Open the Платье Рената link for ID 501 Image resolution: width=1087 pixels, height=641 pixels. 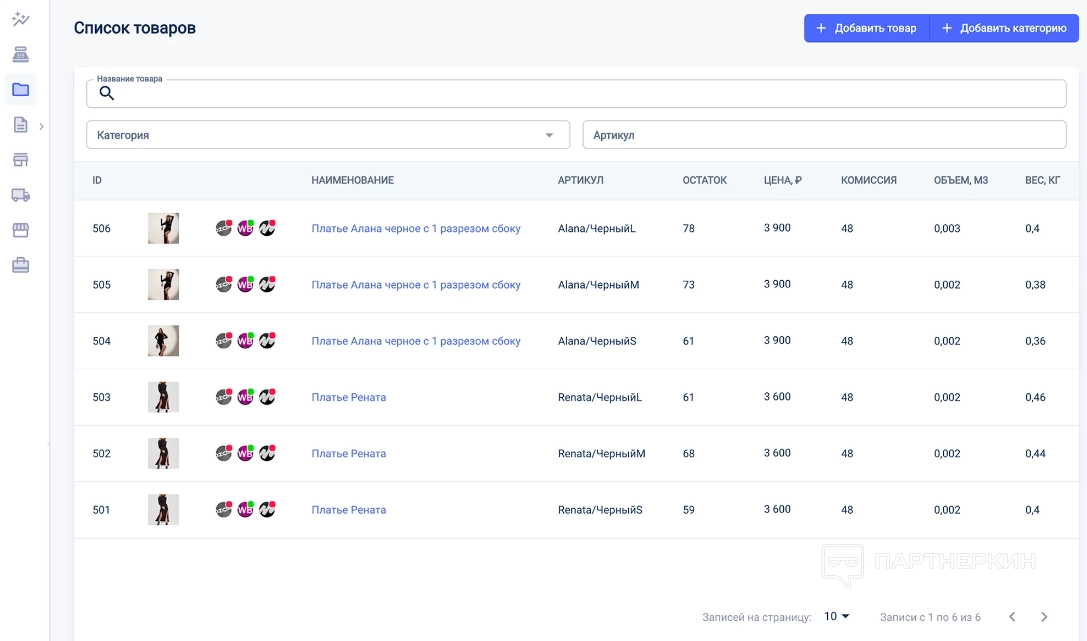(x=348, y=510)
